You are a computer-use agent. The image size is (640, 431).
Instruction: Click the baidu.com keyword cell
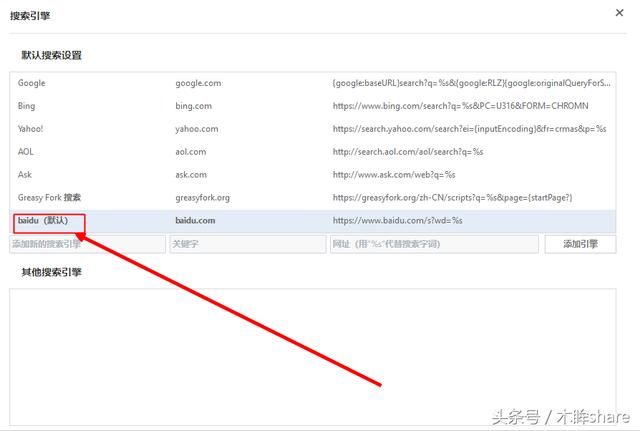point(195,221)
